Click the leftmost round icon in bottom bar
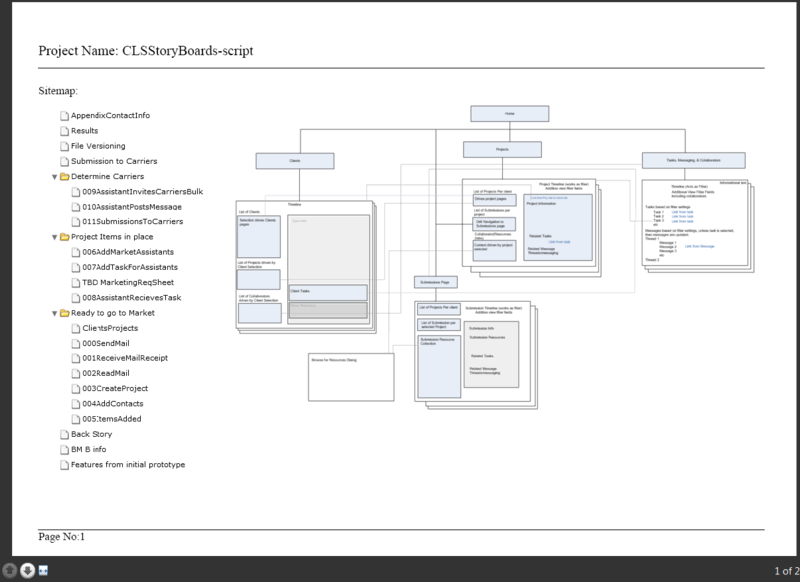Image resolution: width=800 pixels, height=582 pixels. coord(9,571)
